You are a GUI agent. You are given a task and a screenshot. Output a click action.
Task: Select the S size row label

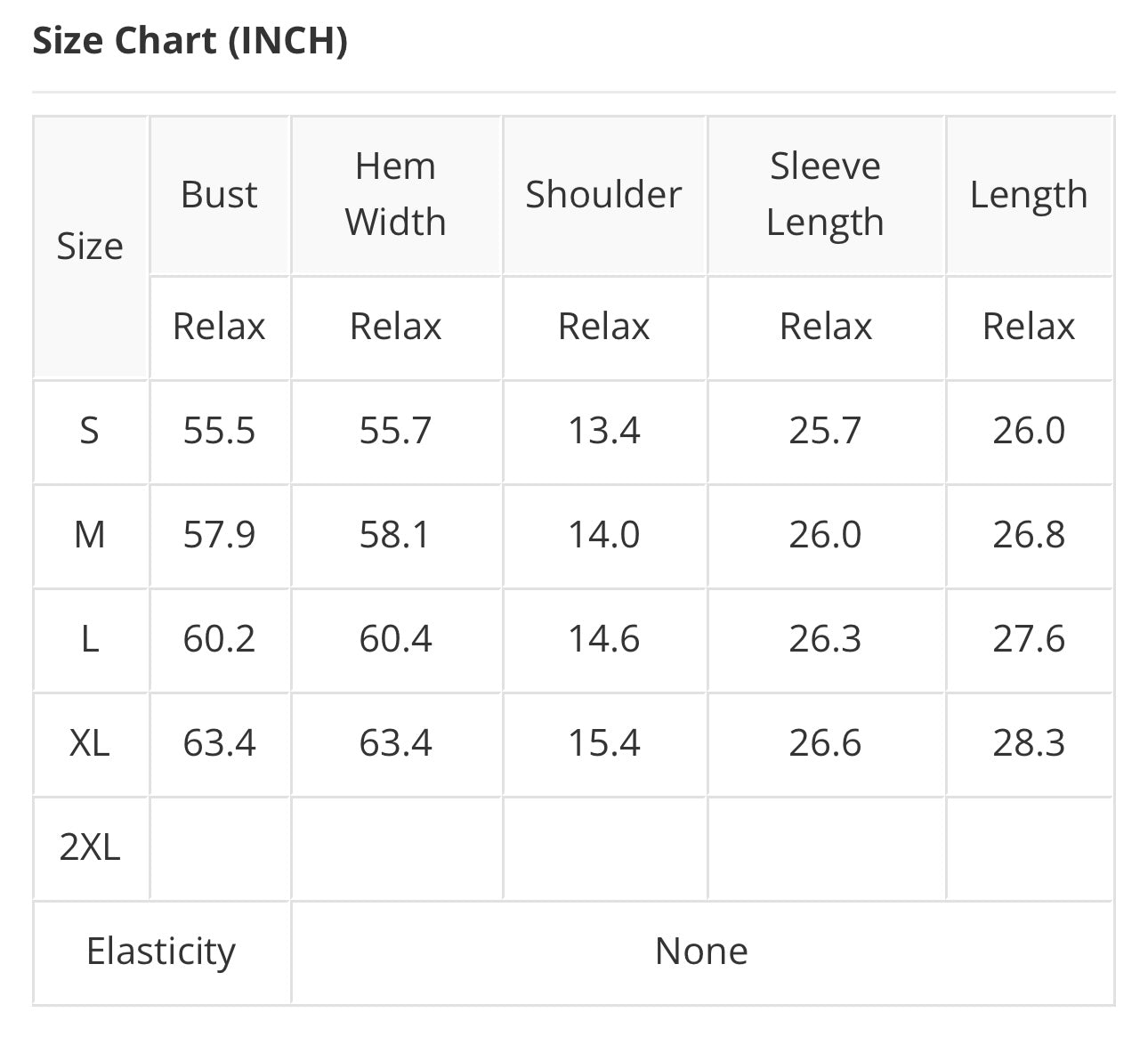click(90, 432)
